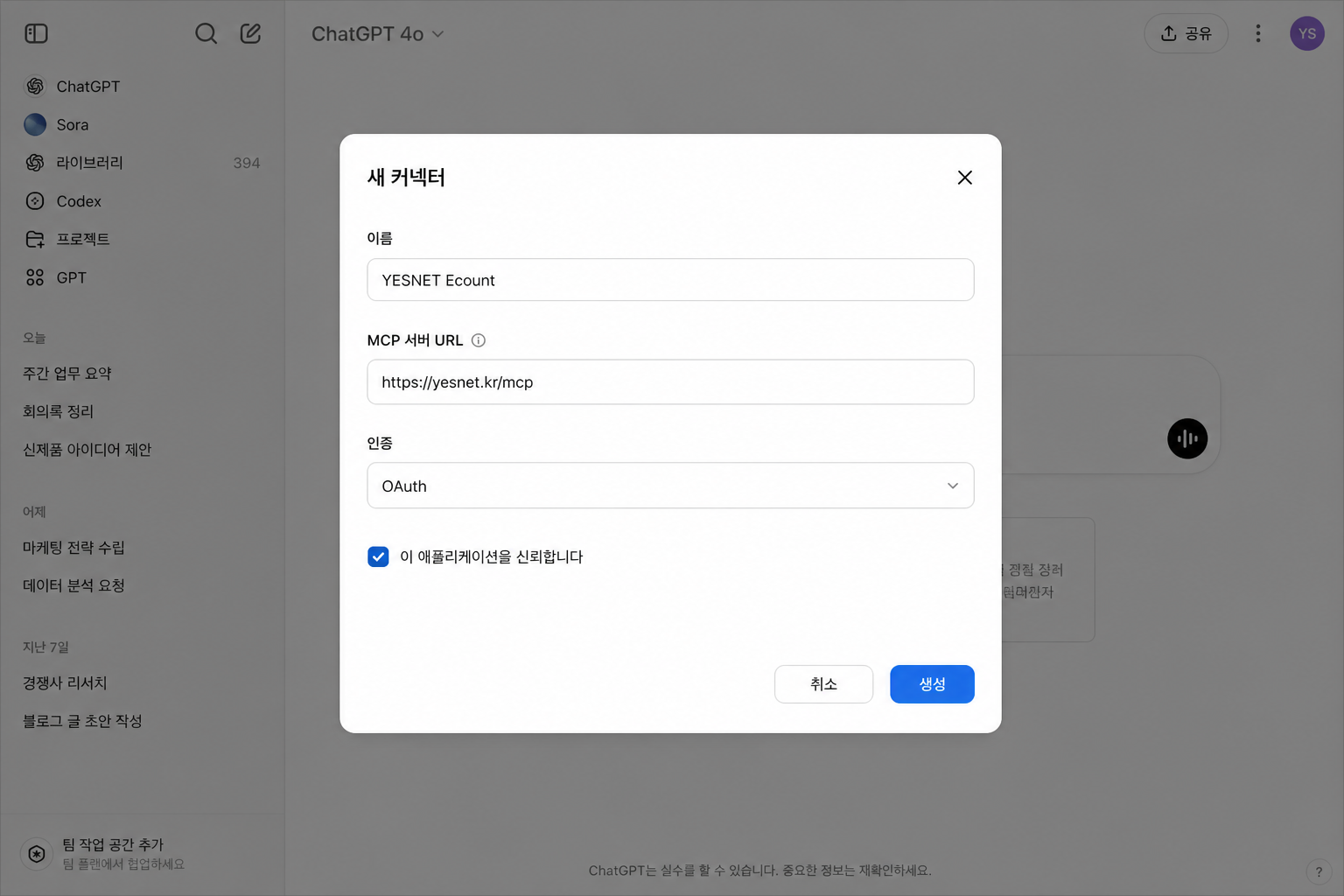
Task: Click the 생성 button
Action: coord(932,684)
